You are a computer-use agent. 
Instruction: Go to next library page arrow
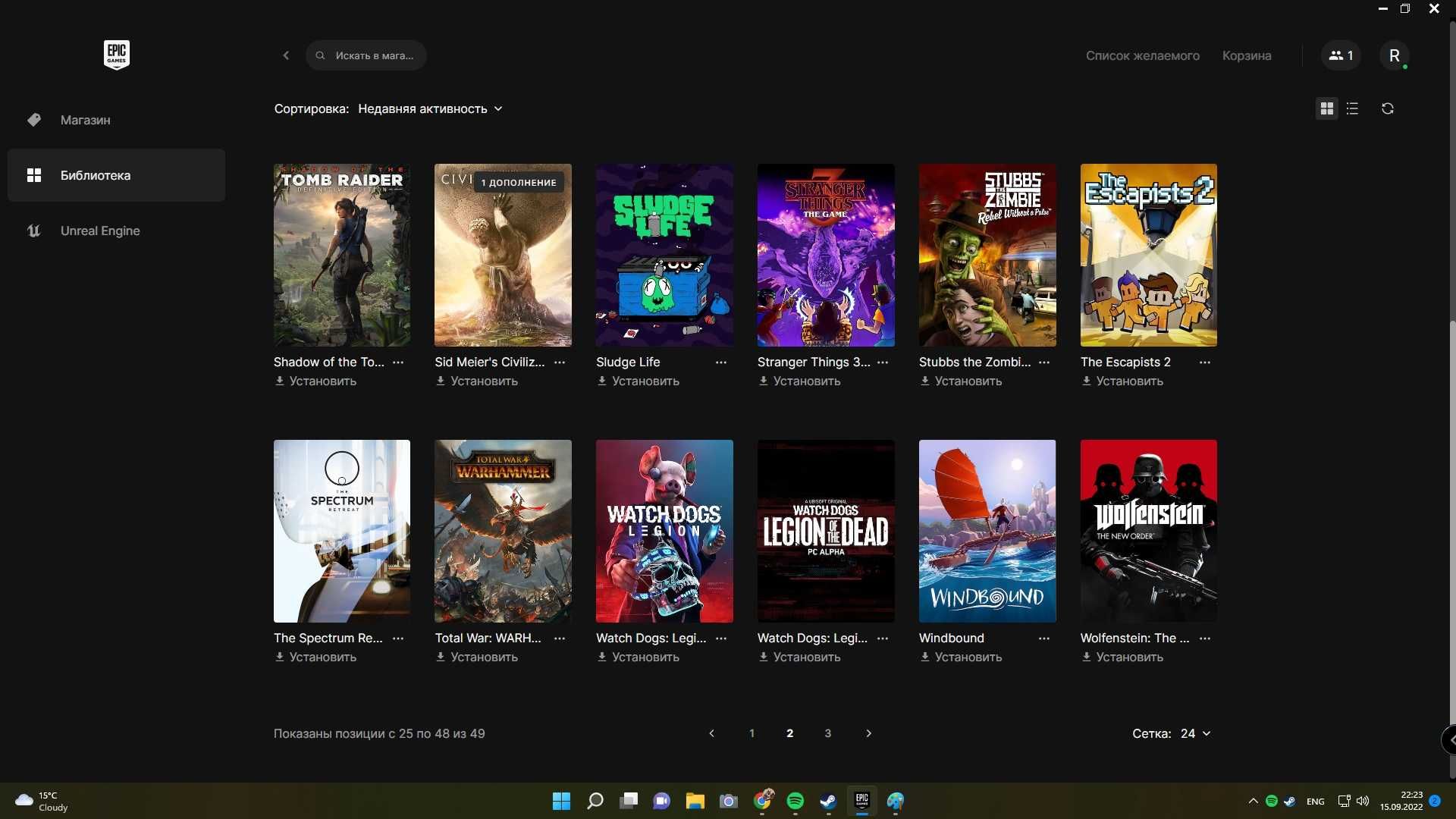[868, 733]
